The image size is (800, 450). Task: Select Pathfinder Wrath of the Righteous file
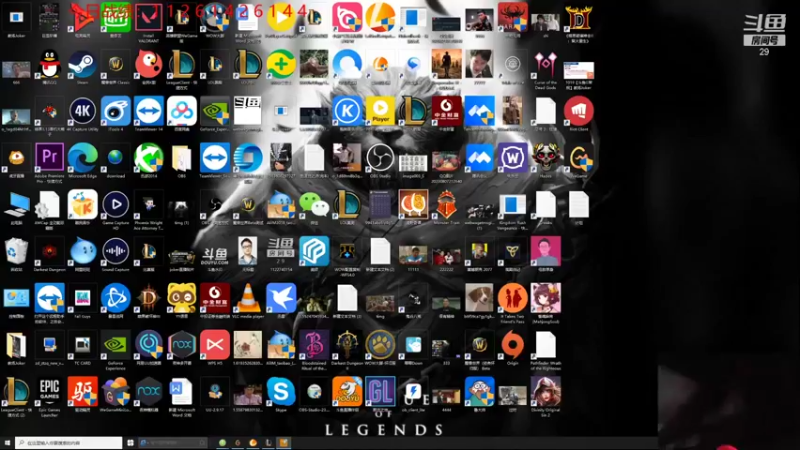click(545, 345)
